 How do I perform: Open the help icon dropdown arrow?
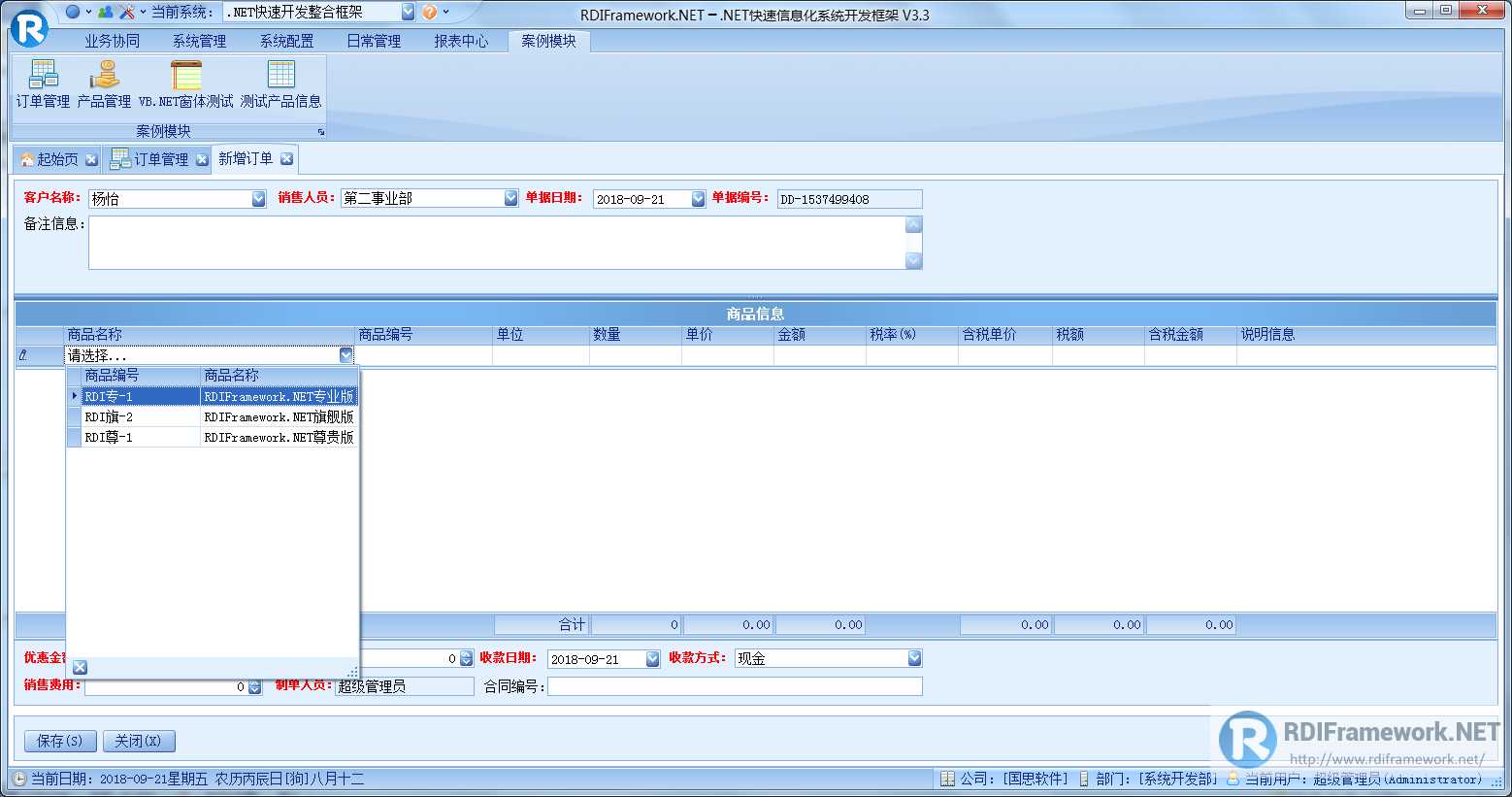pyautogui.click(x=445, y=12)
